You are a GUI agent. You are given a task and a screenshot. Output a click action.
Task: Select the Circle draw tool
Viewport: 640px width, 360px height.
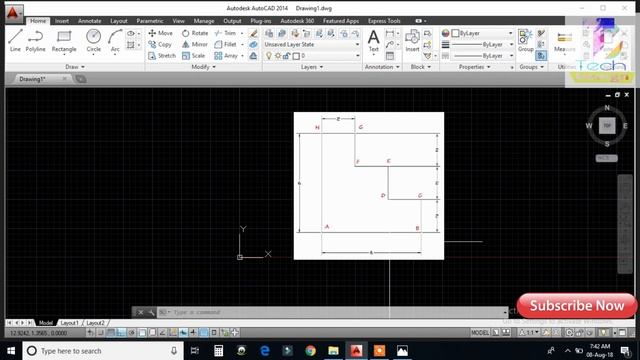(93, 41)
